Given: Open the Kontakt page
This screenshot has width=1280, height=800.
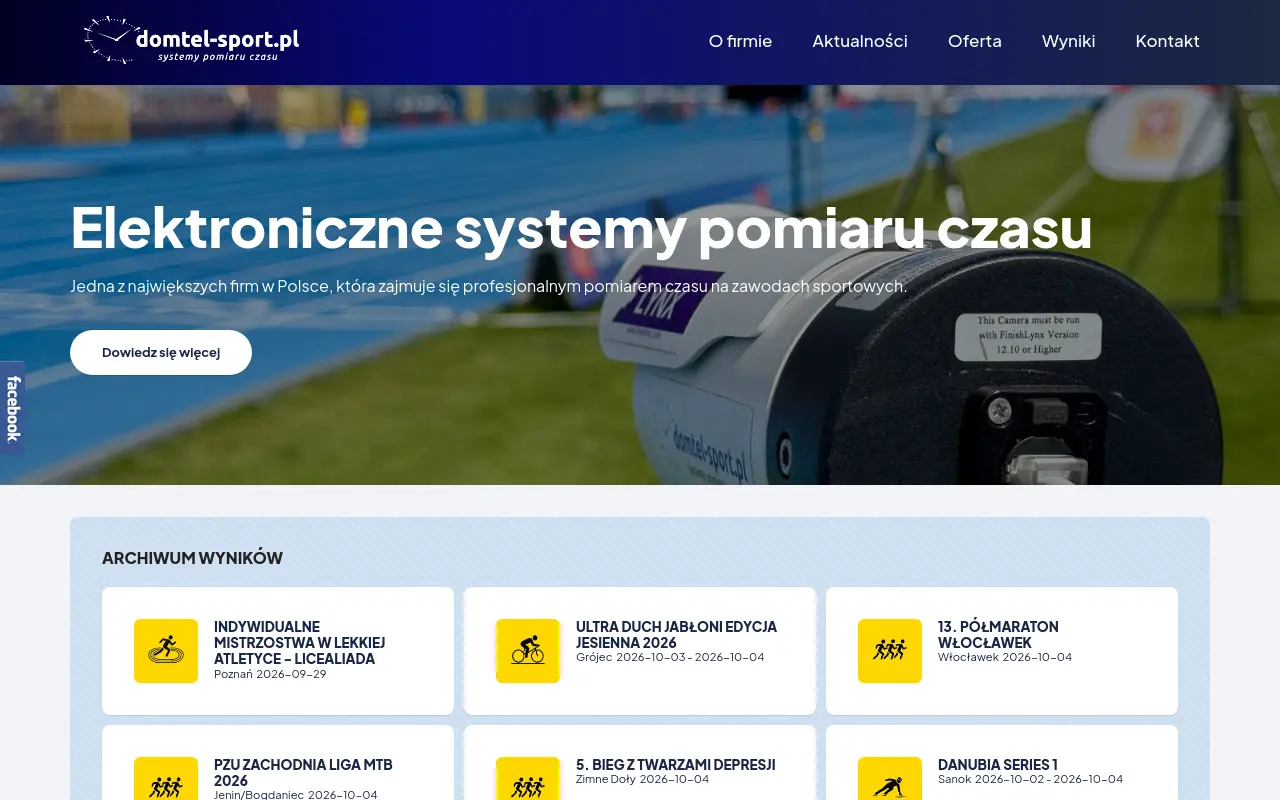Looking at the screenshot, I should click(1167, 41).
